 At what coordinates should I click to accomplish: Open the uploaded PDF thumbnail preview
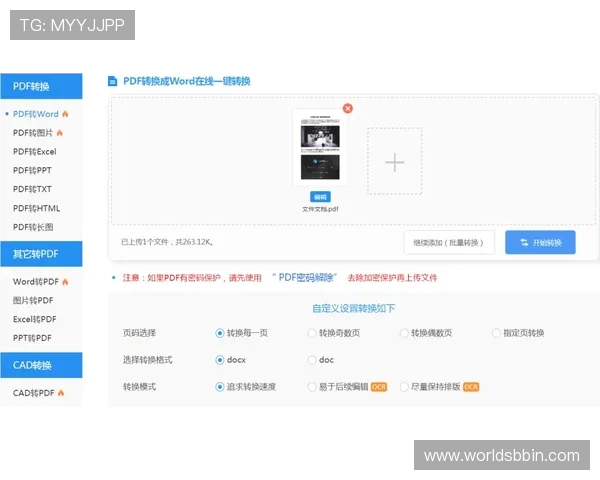coord(320,147)
